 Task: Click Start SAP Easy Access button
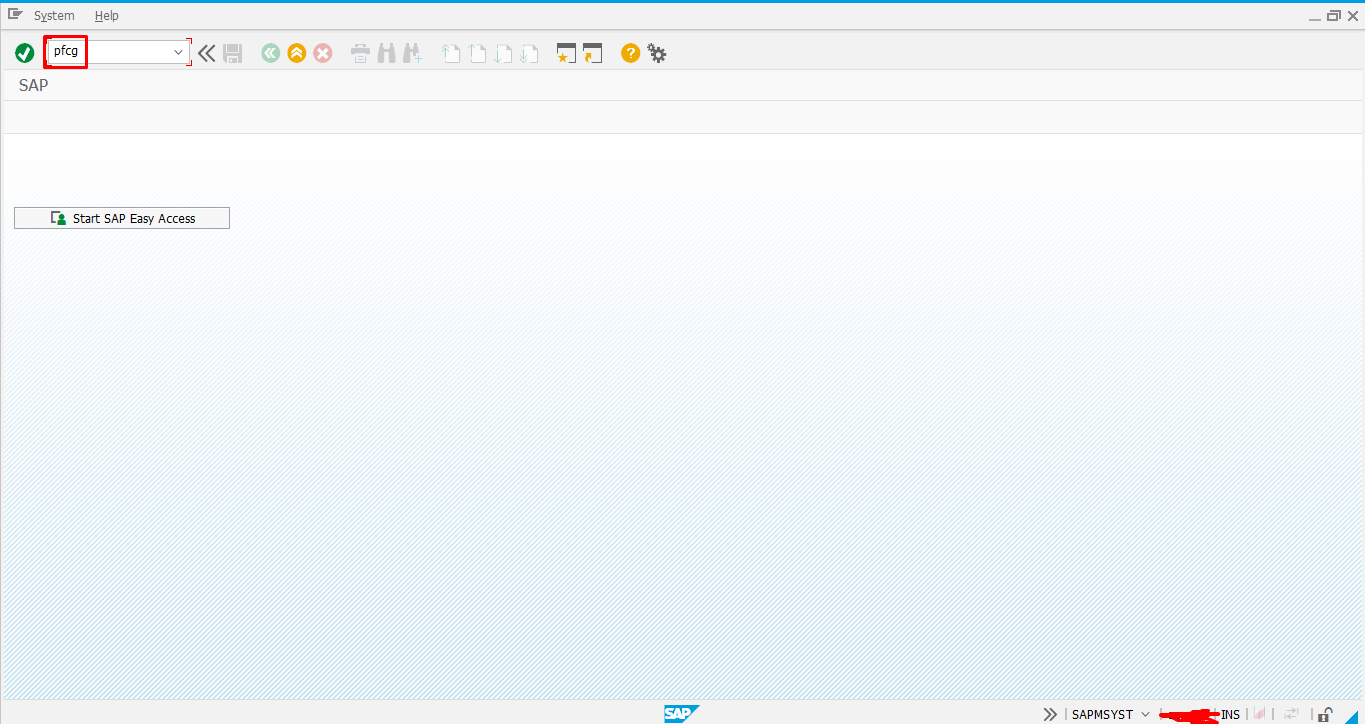(x=122, y=218)
